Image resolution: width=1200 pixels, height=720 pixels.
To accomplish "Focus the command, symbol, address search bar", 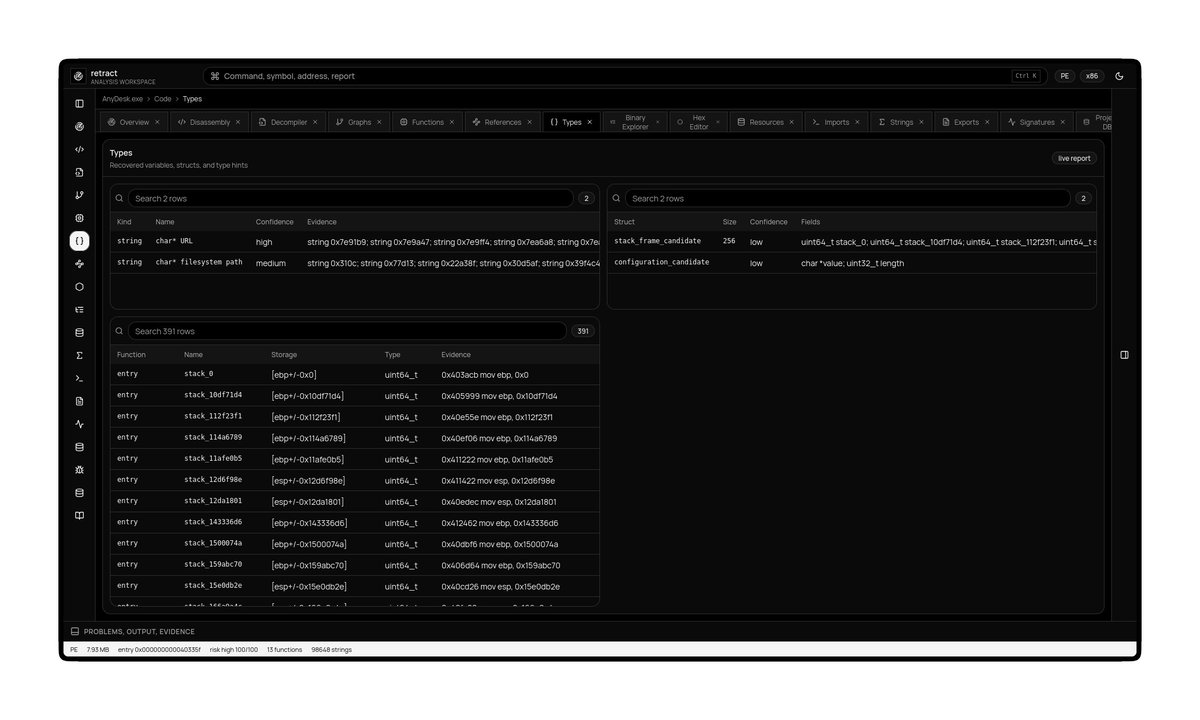I will pos(624,76).
